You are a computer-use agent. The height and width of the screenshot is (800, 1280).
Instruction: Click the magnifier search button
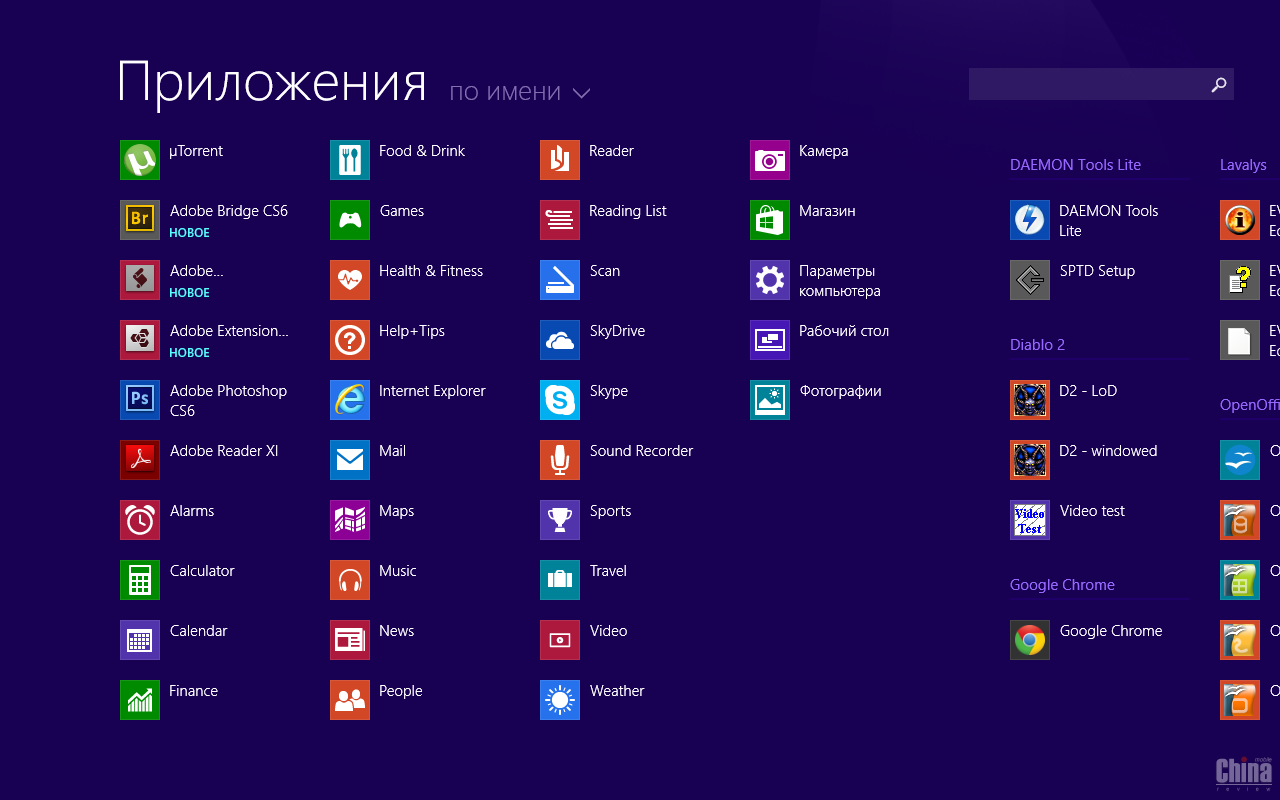pos(1218,85)
